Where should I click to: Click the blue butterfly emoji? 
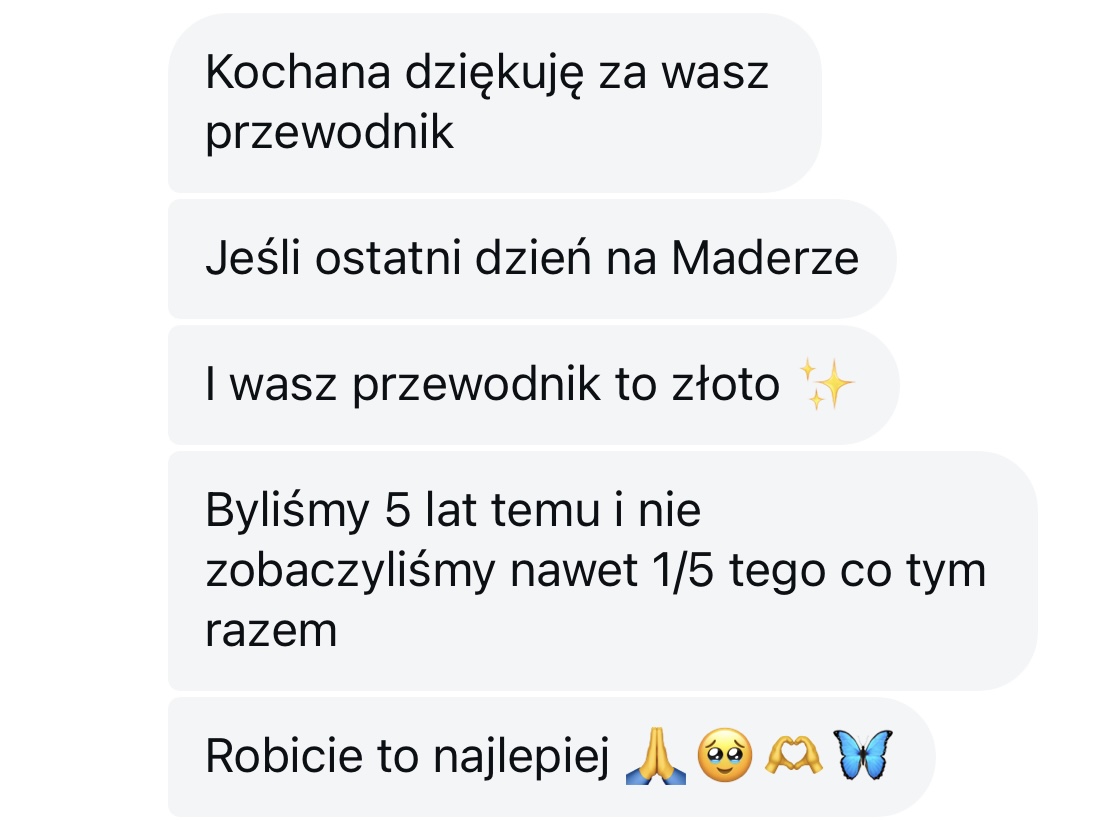(x=862, y=755)
